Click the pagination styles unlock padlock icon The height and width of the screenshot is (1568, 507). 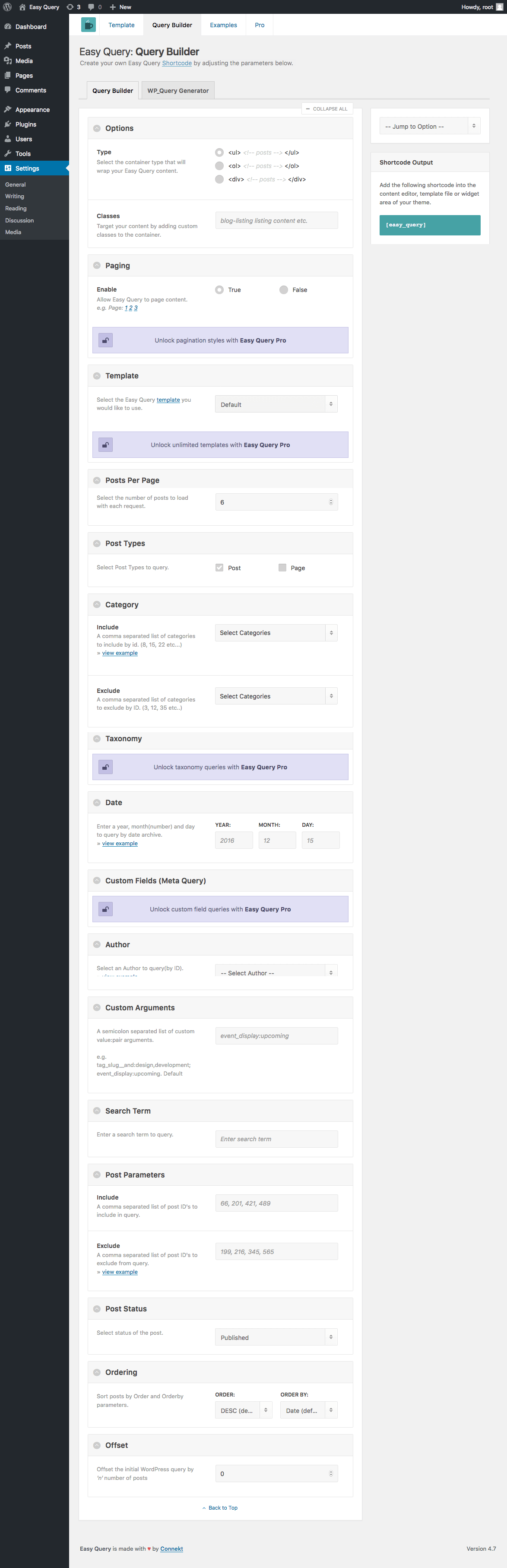pyautogui.click(x=106, y=340)
